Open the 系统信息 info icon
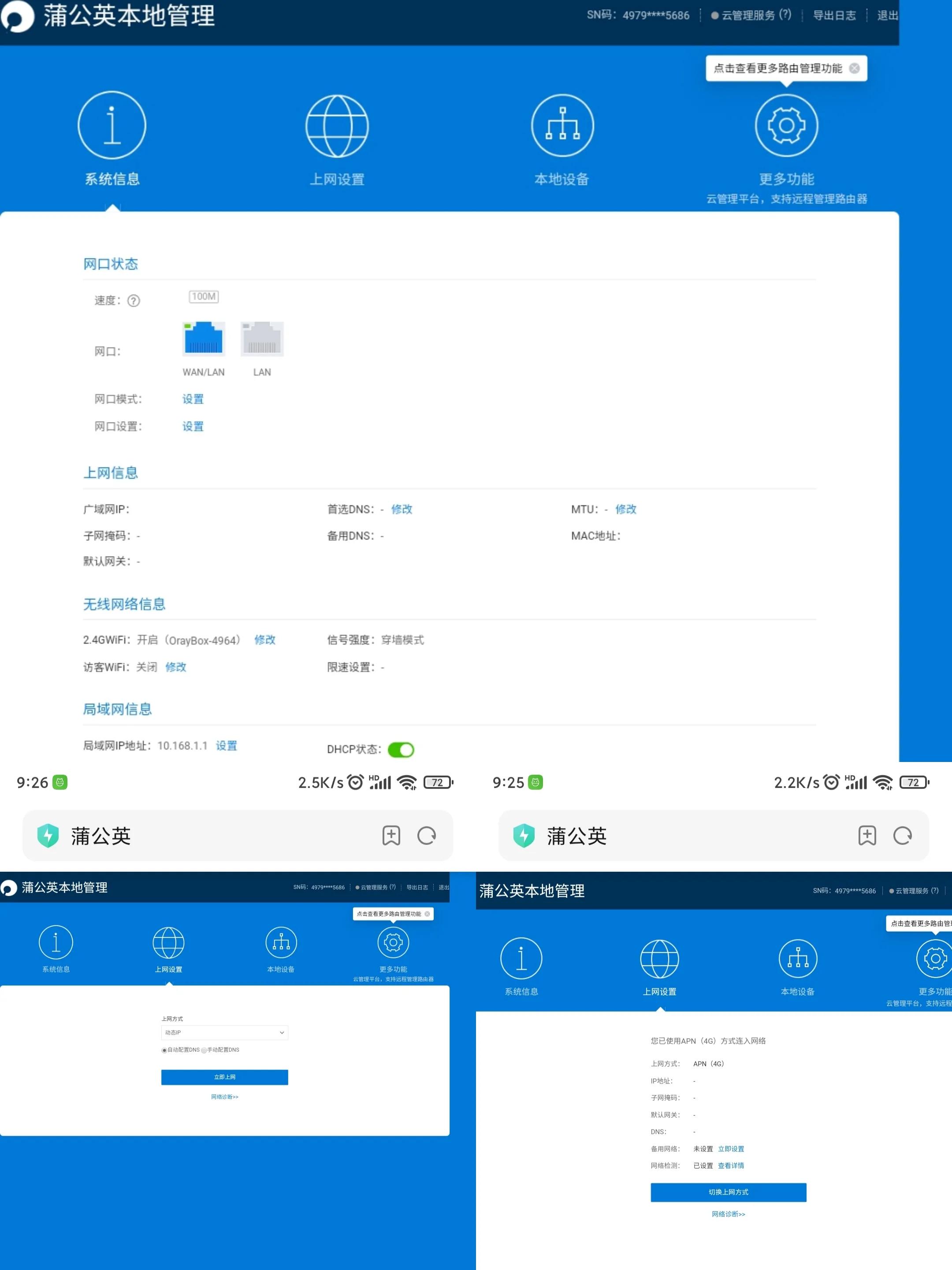Screen dimensions: 952x1270 (x=112, y=126)
